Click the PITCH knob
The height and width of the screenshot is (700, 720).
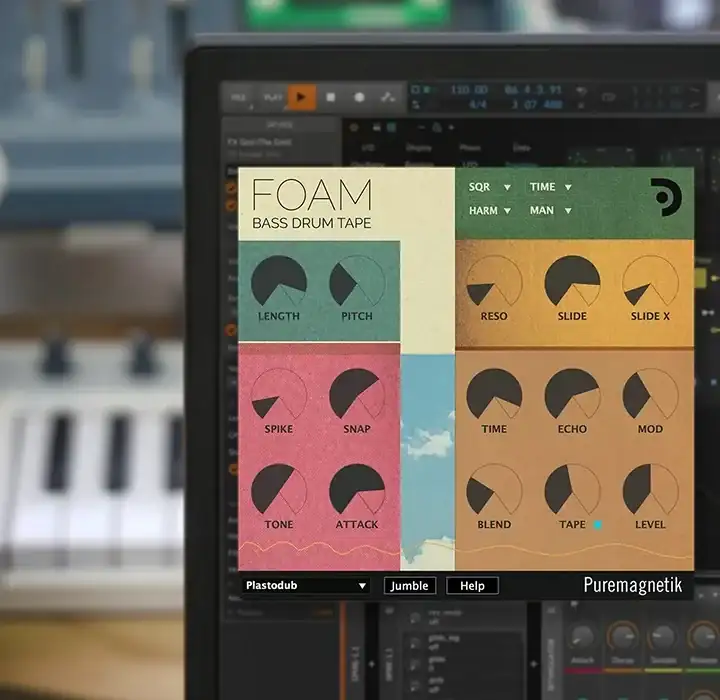(x=357, y=282)
